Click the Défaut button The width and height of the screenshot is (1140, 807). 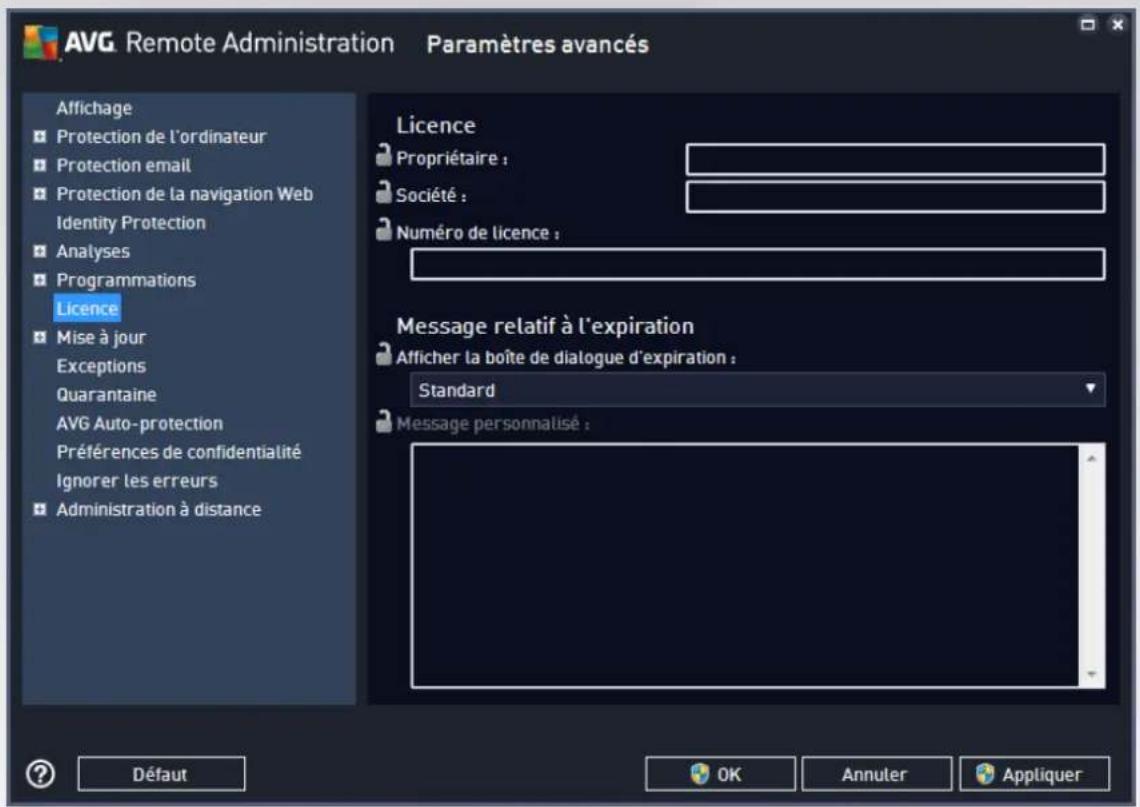click(161, 774)
